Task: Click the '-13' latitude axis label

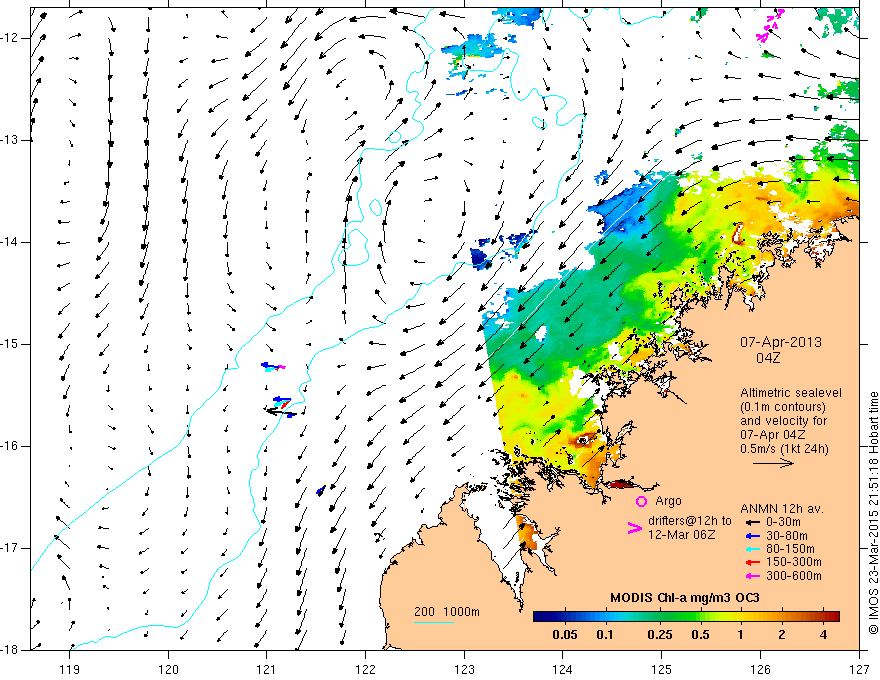Action: coord(10,140)
